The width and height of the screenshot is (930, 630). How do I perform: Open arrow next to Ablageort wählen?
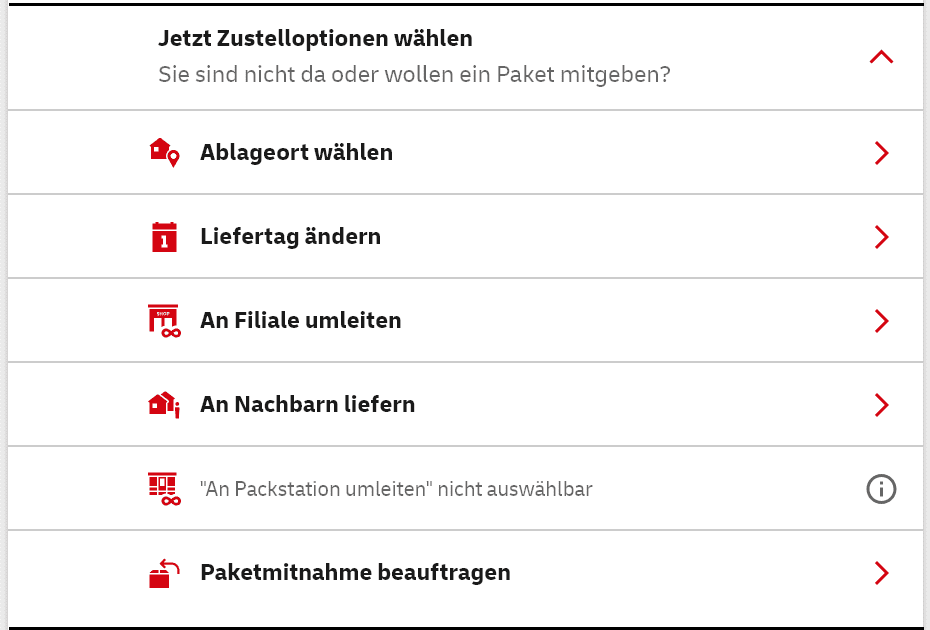coord(881,153)
